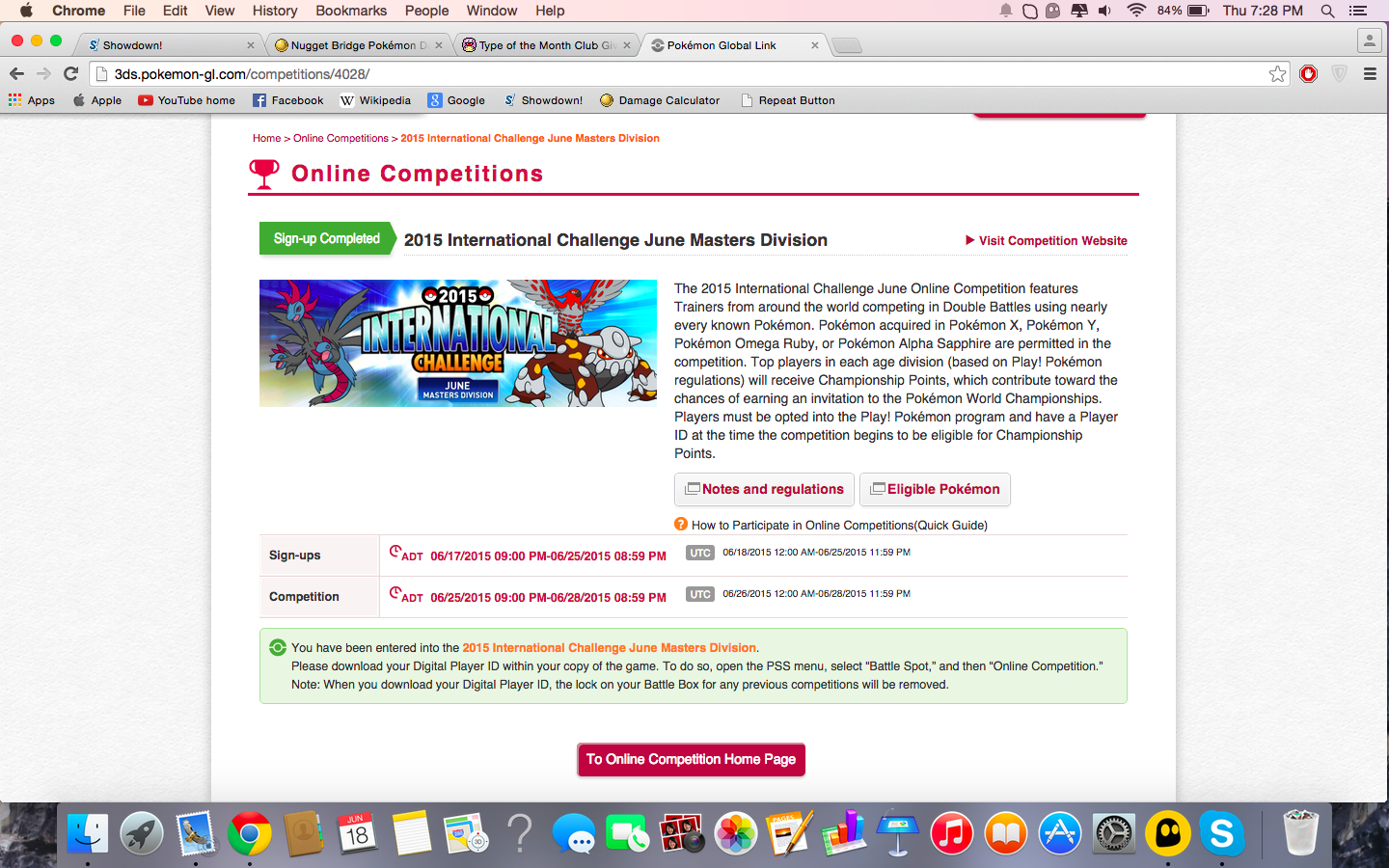Image resolution: width=1389 pixels, height=868 pixels.
Task: Open Photos app from the dock
Action: (x=736, y=833)
